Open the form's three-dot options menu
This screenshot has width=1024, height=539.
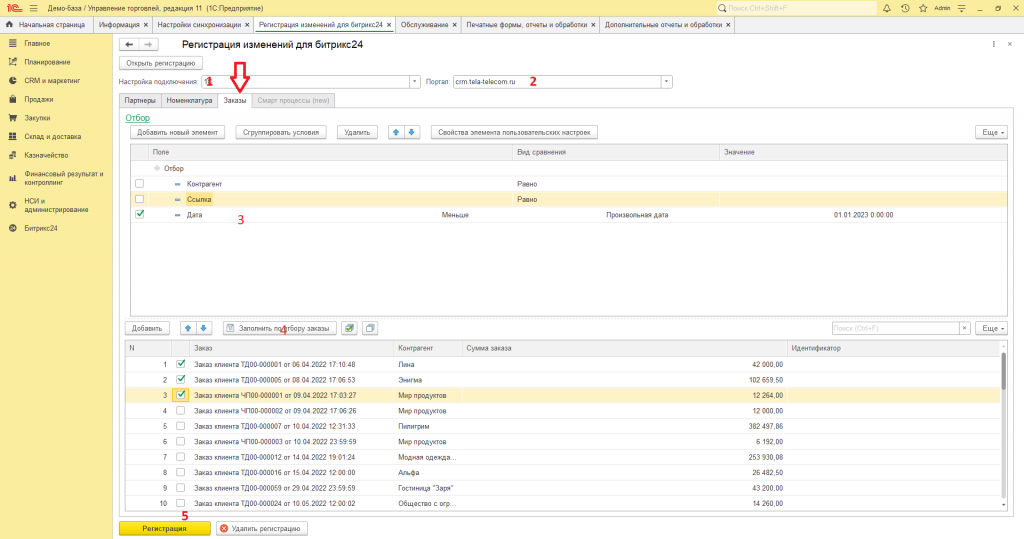point(994,44)
